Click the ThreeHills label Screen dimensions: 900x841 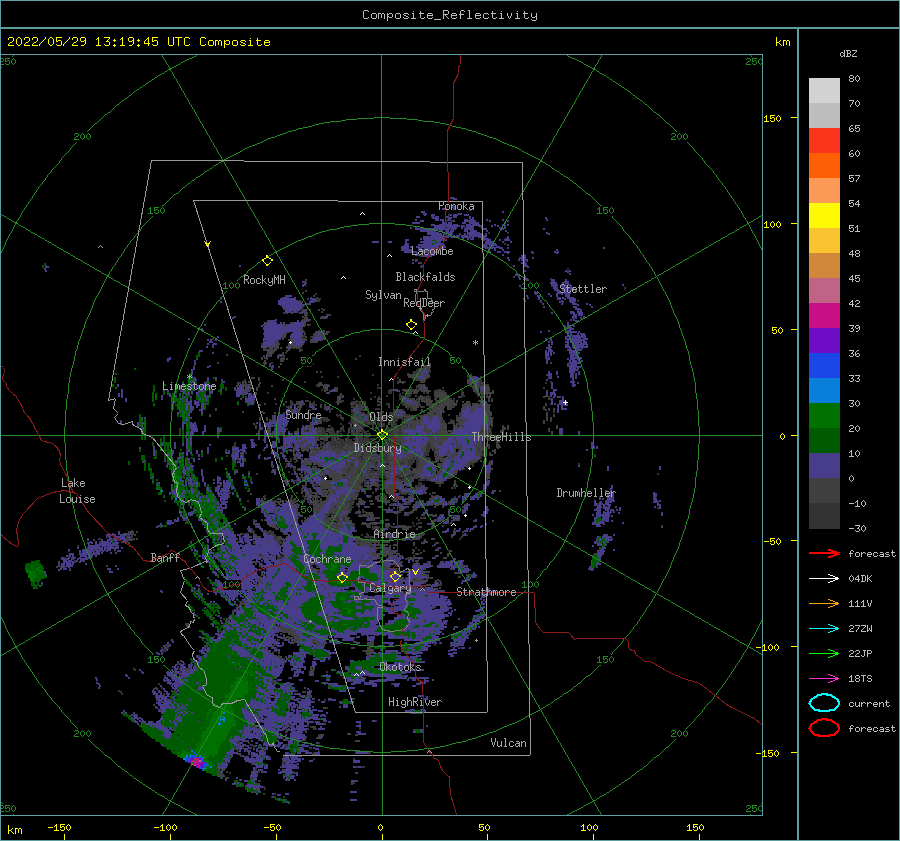[502, 437]
